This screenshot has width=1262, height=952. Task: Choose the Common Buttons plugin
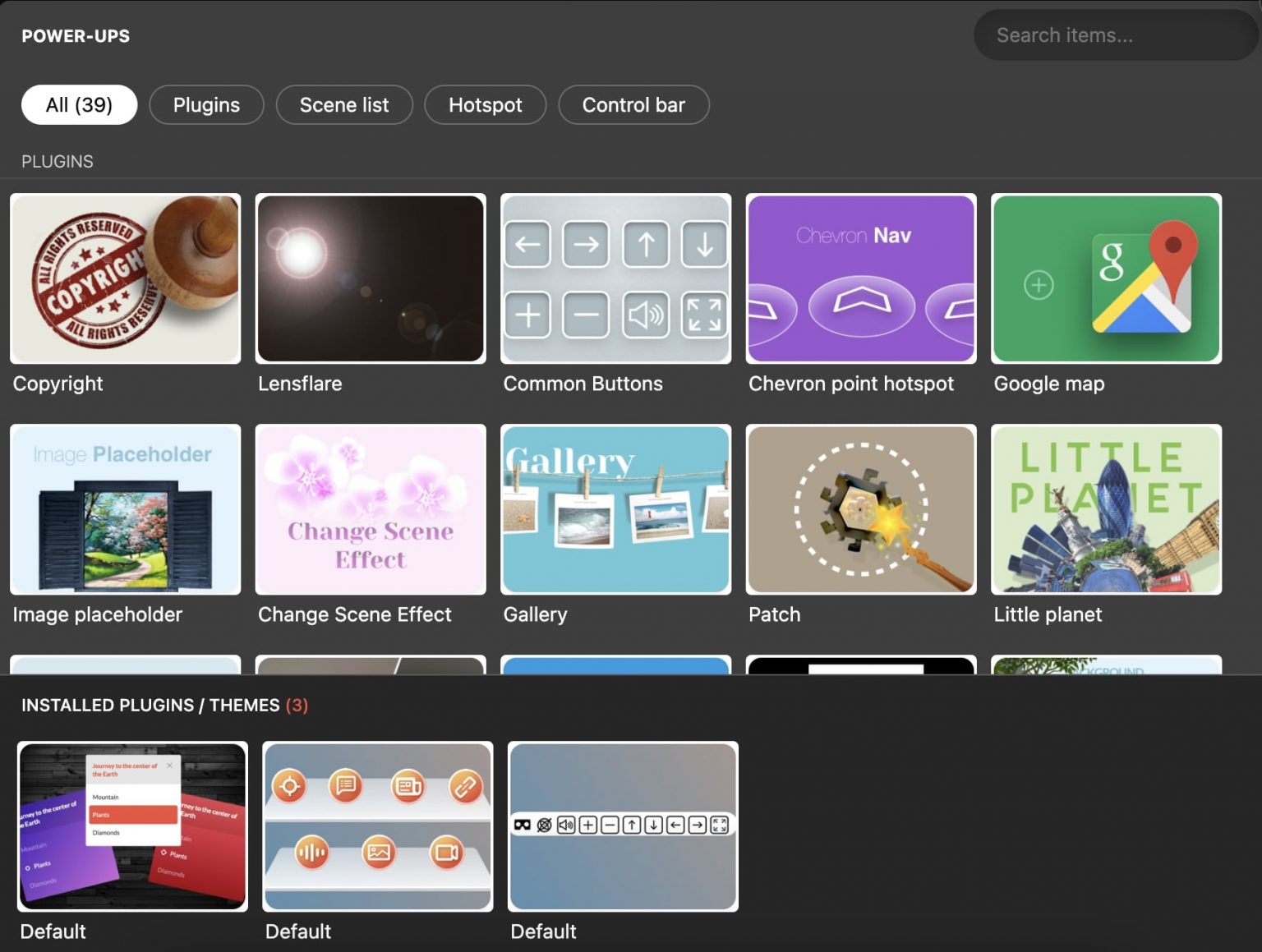(x=615, y=278)
